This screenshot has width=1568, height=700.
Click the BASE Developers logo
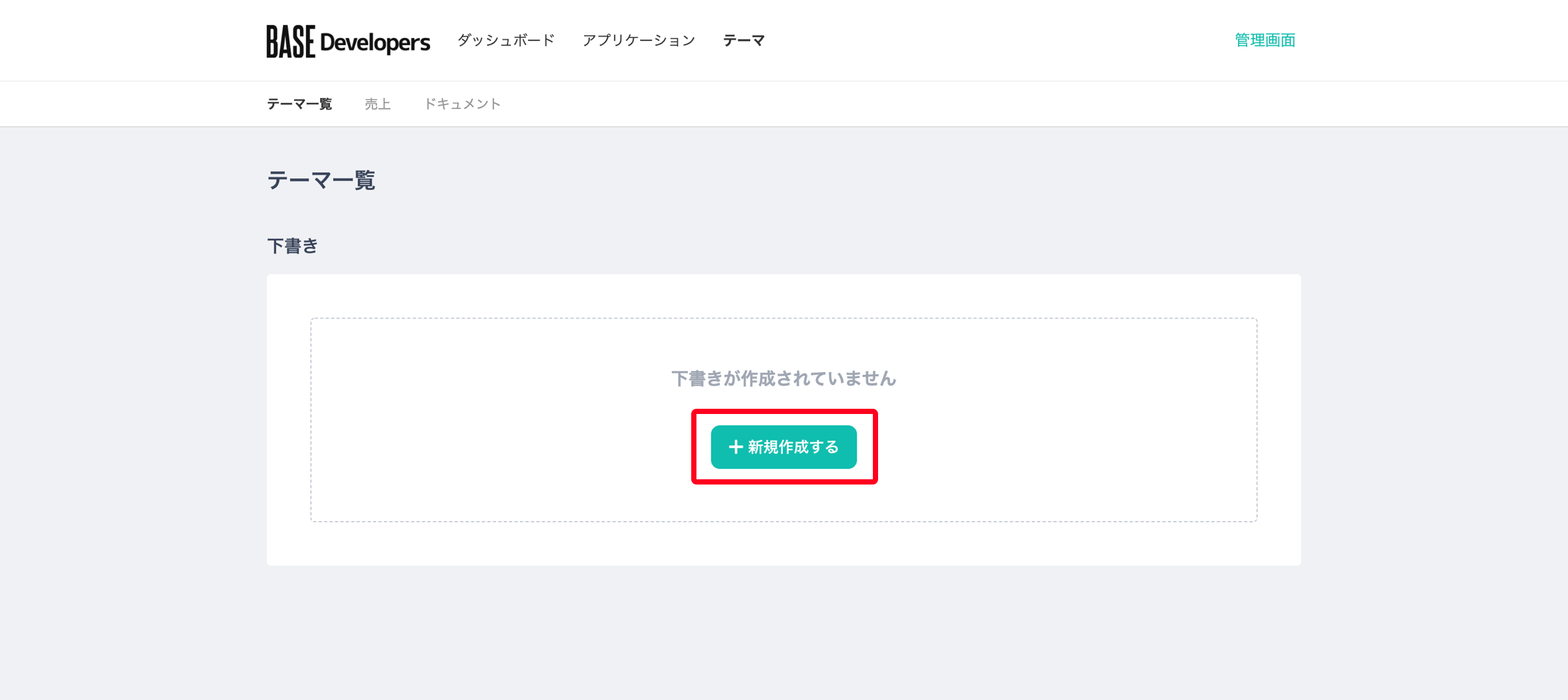pos(348,41)
